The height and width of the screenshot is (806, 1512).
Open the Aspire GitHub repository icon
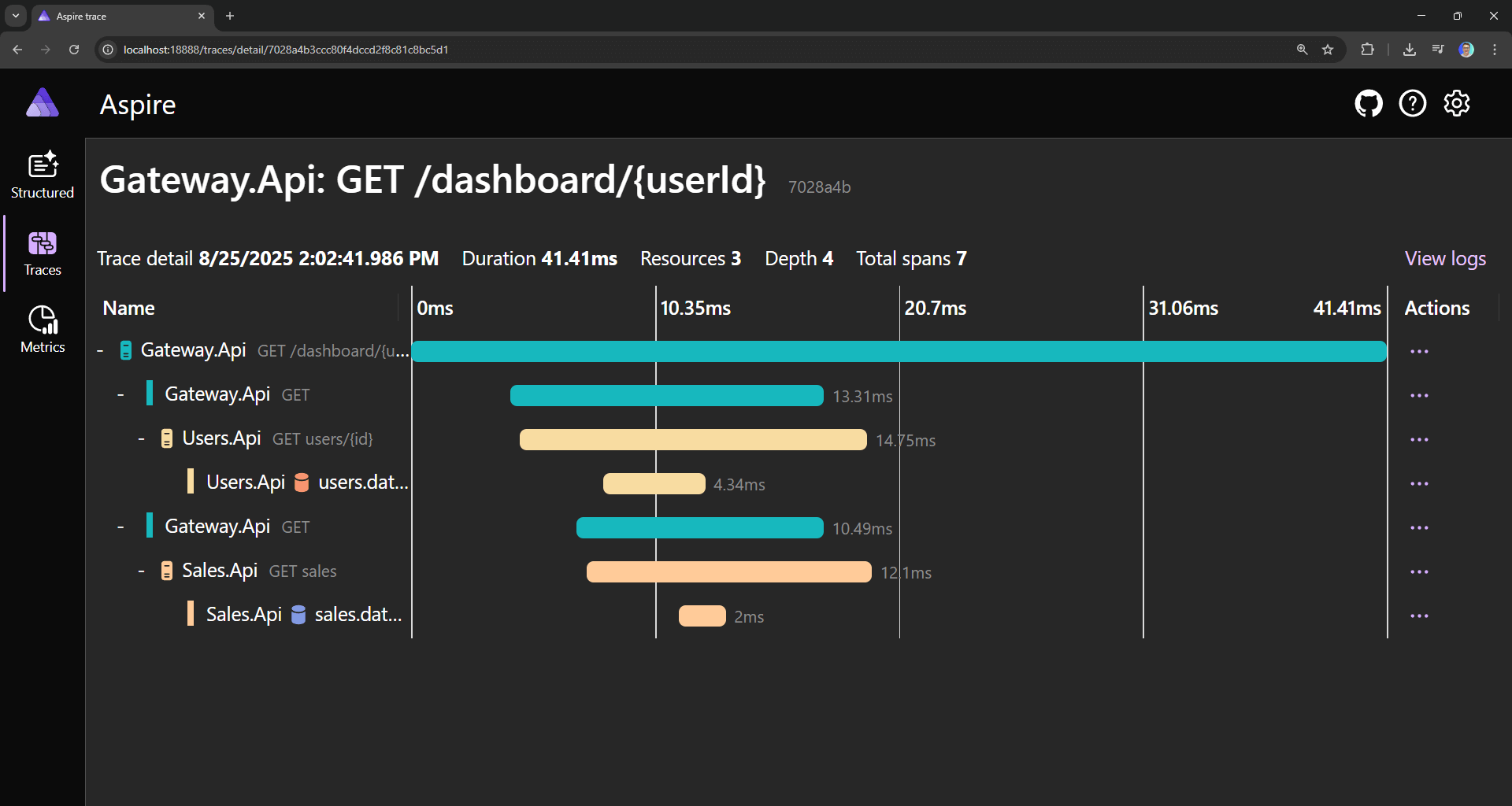(x=1369, y=103)
